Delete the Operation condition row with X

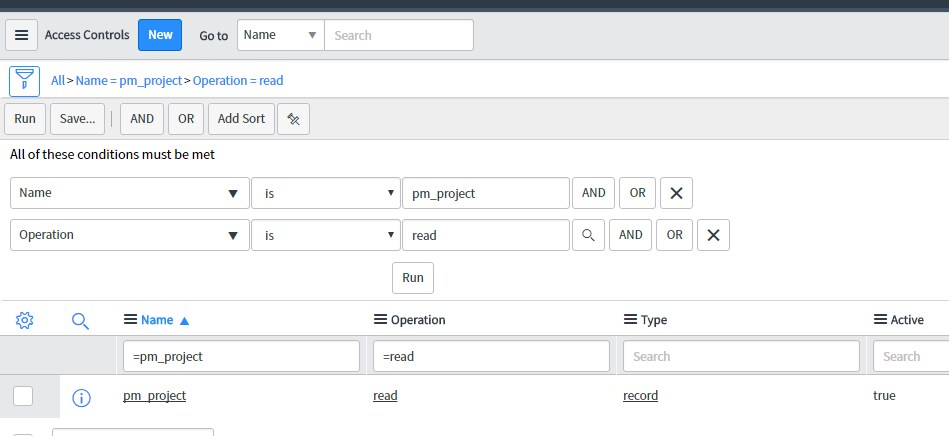[713, 235]
